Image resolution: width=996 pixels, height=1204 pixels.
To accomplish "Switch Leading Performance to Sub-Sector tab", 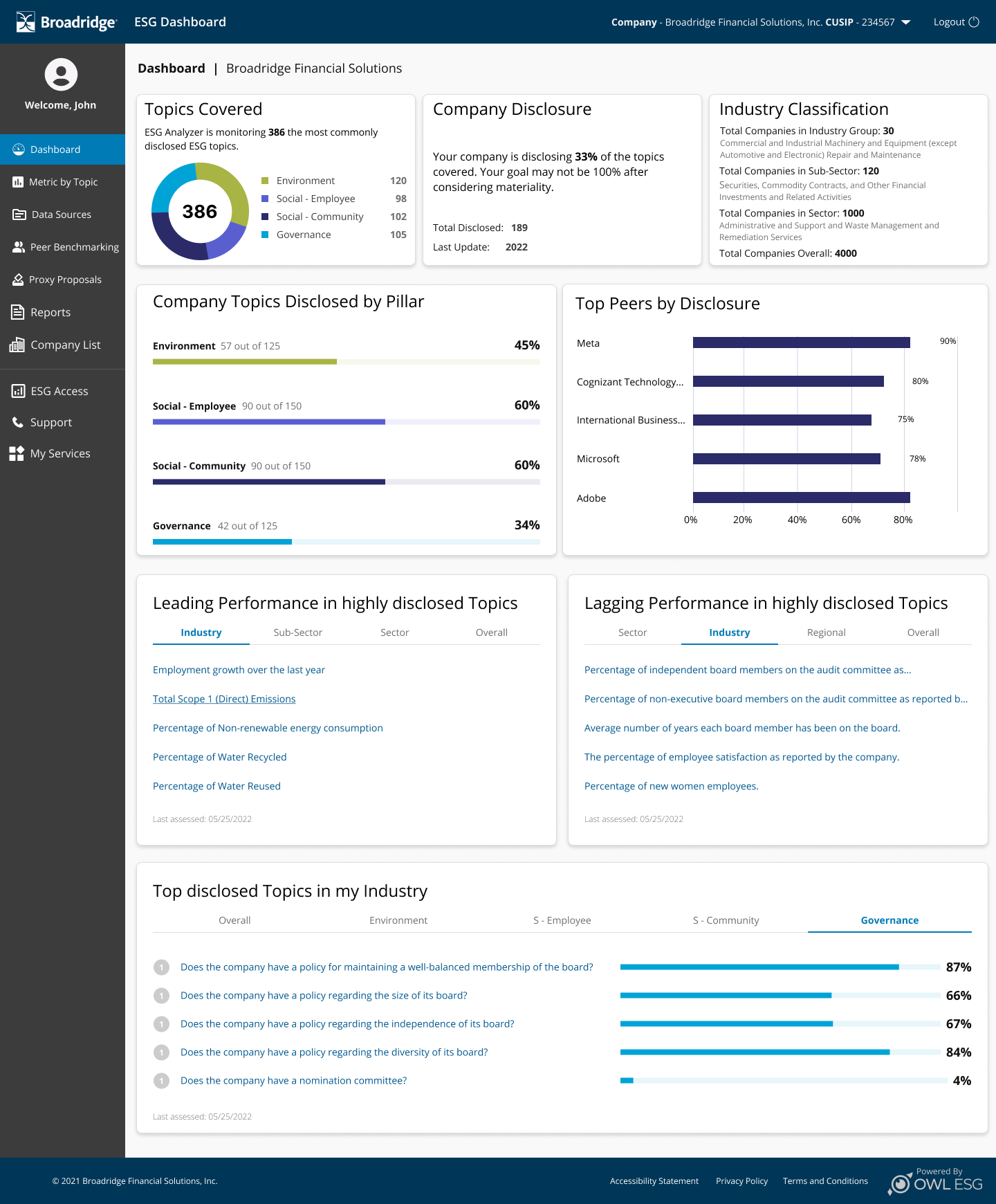I will (x=298, y=632).
